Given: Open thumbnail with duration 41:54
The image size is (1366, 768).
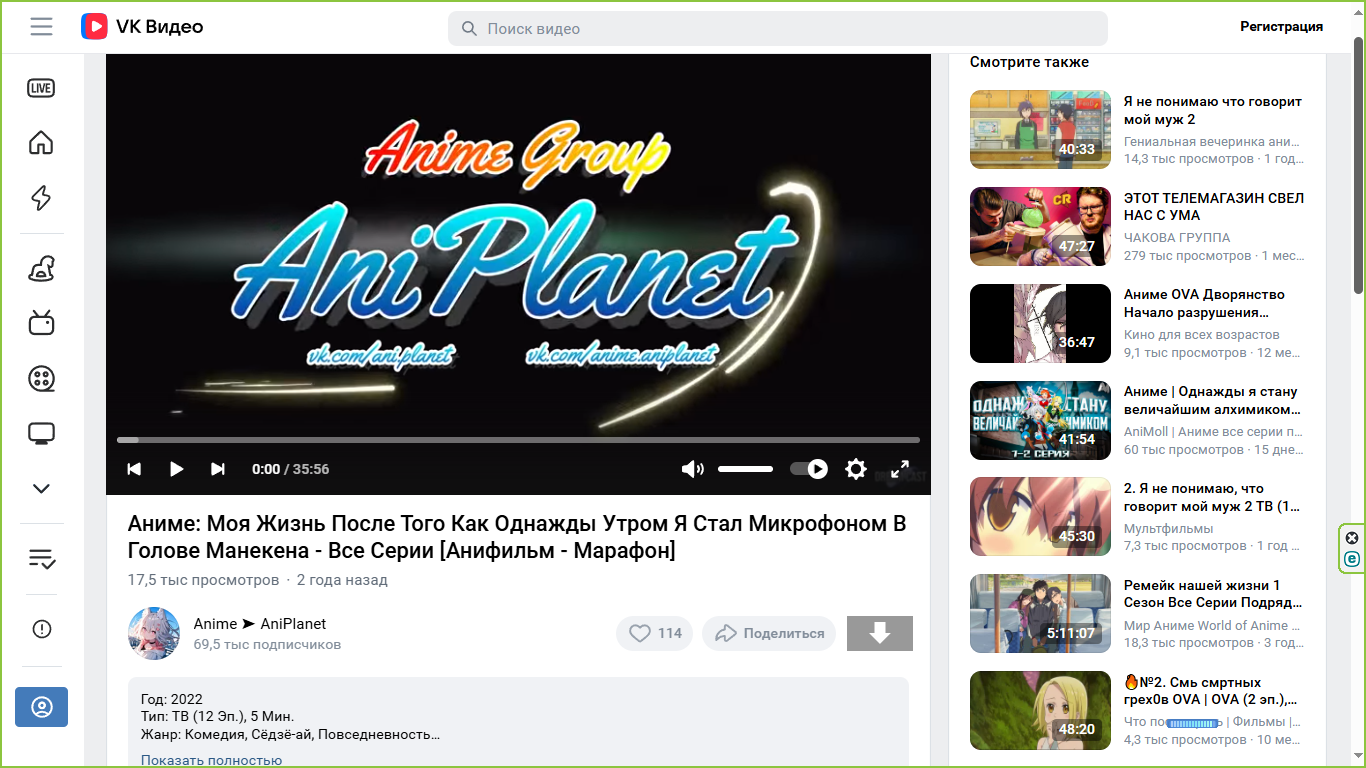Looking at the screenshot, I should click(x=1040, y=420).
